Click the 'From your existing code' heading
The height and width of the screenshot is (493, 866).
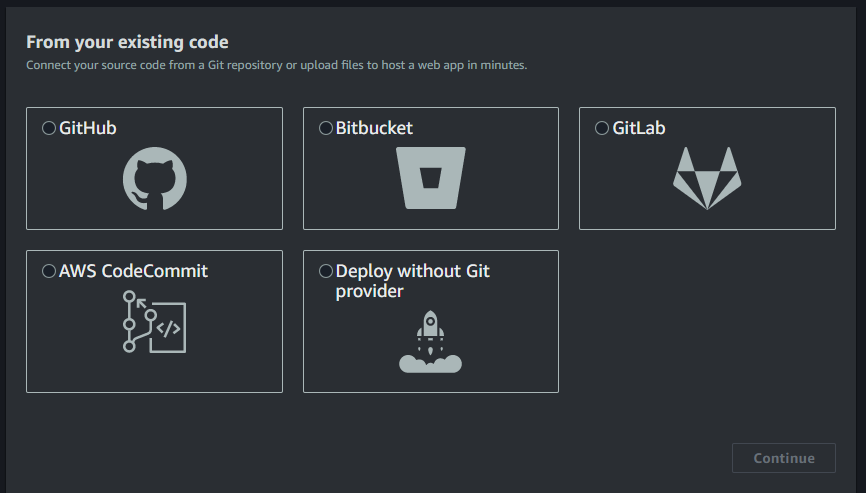click(x=128, y=42)
